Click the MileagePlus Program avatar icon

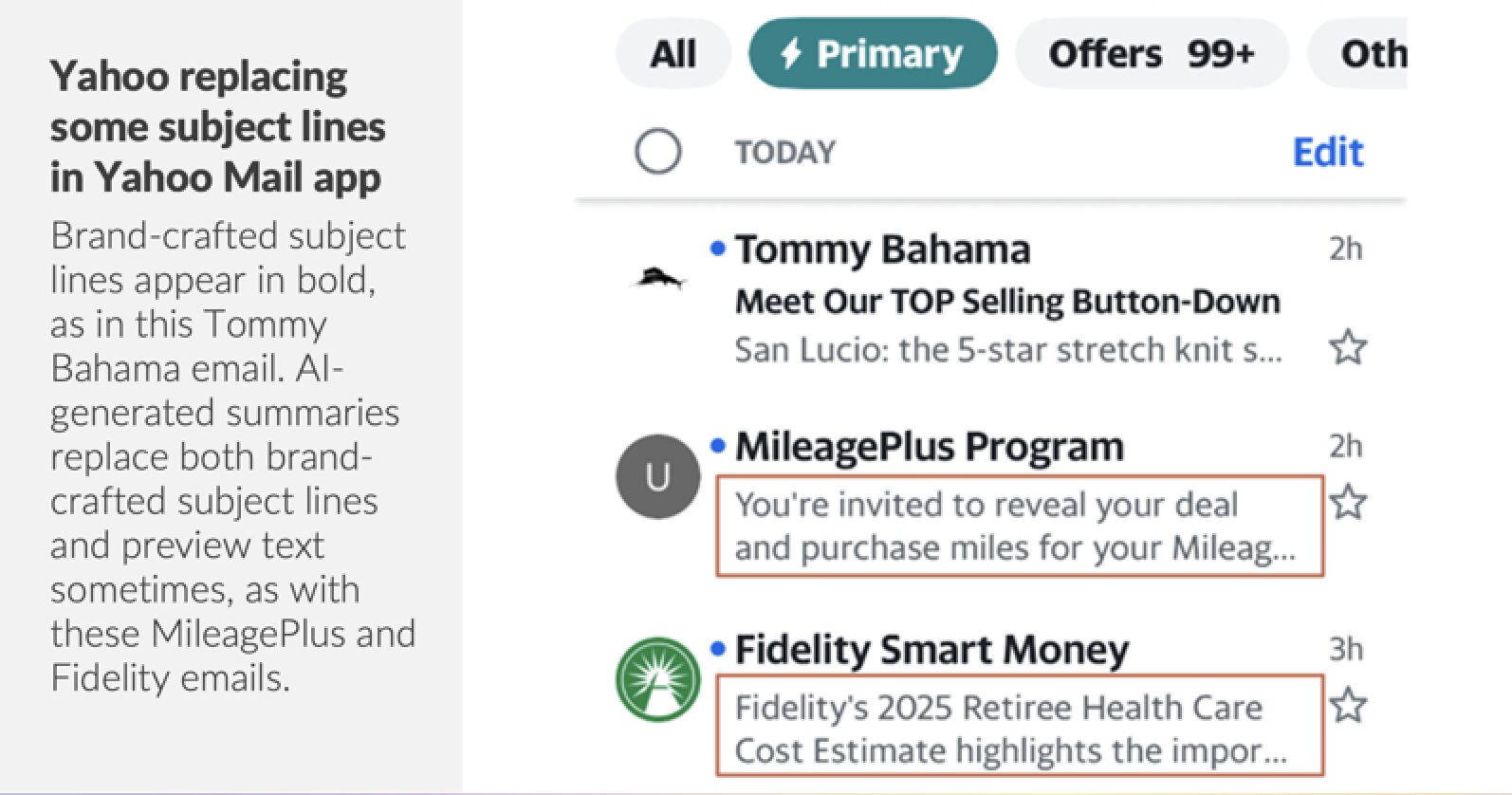658,476
